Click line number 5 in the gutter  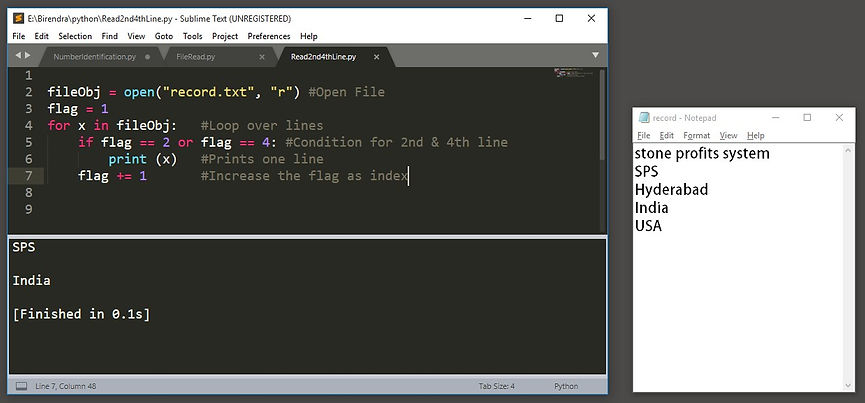pos(29,142)
